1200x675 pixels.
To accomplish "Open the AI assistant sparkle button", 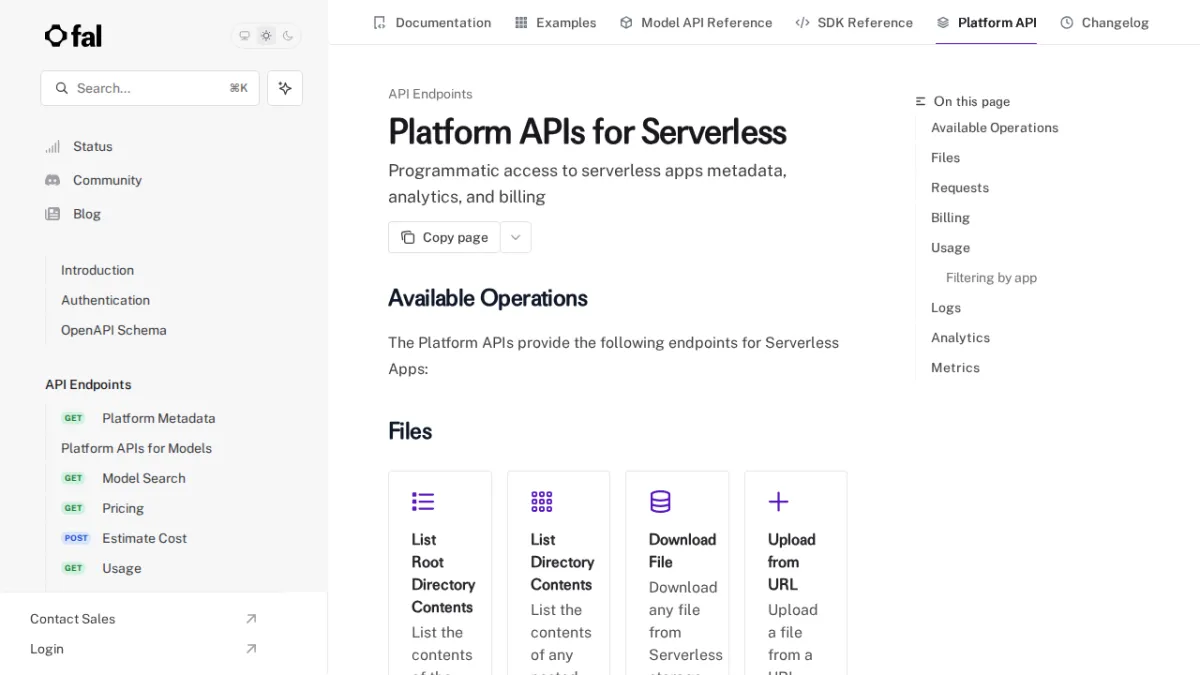I will click(x=285, y=88).
